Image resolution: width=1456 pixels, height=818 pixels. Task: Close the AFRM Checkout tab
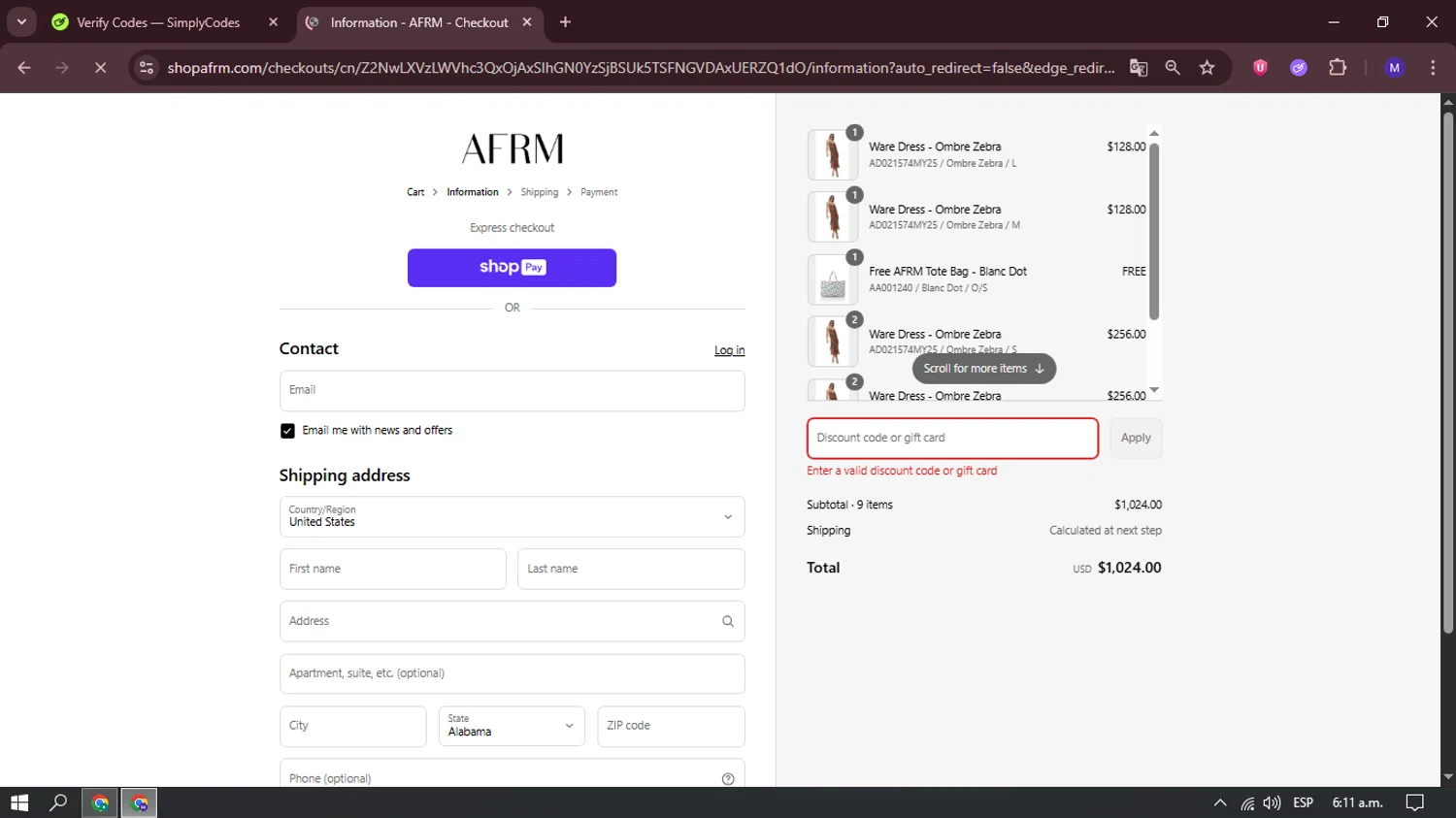[x=527, y=22]
